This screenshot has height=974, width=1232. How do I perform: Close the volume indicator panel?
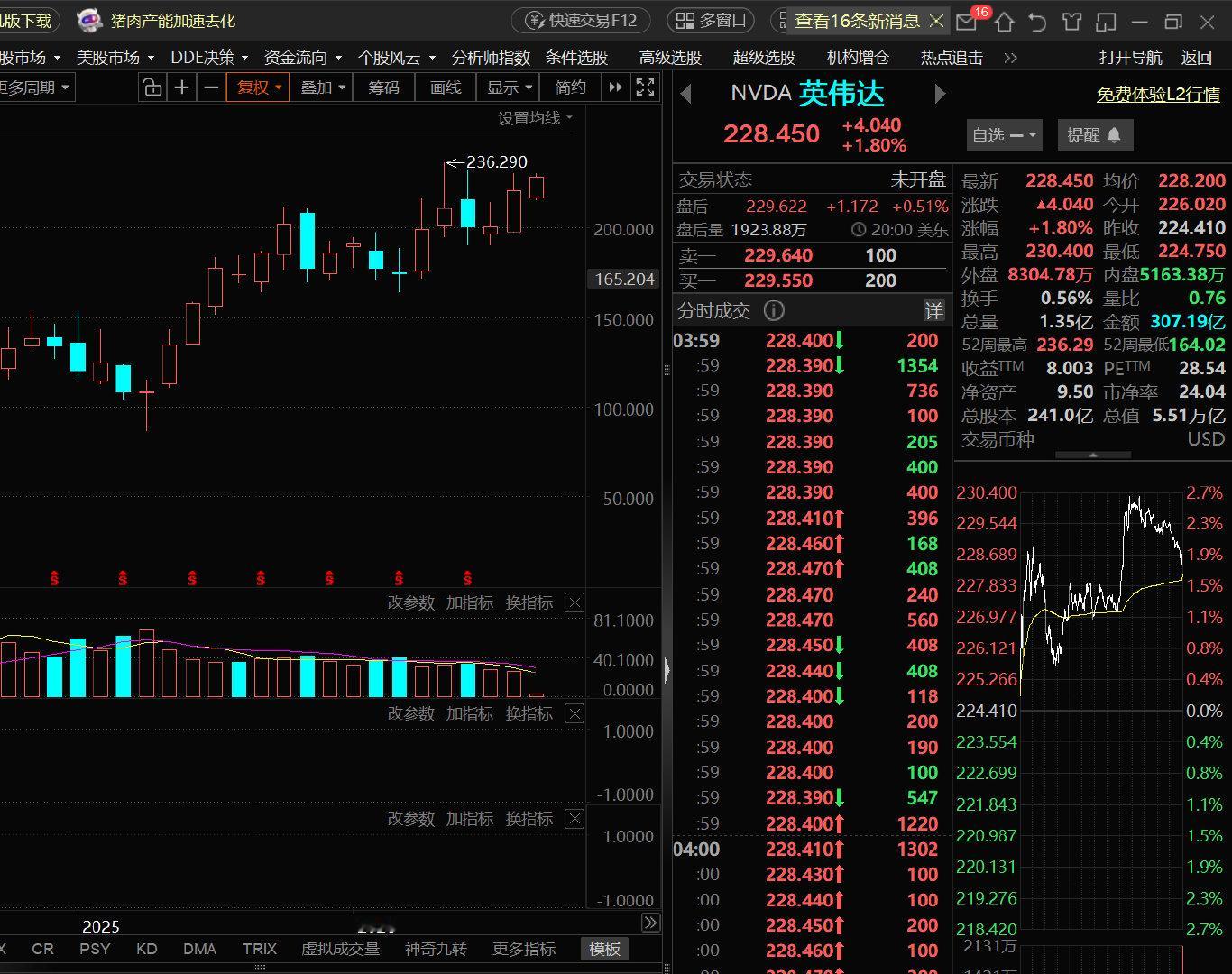point(575,602)
